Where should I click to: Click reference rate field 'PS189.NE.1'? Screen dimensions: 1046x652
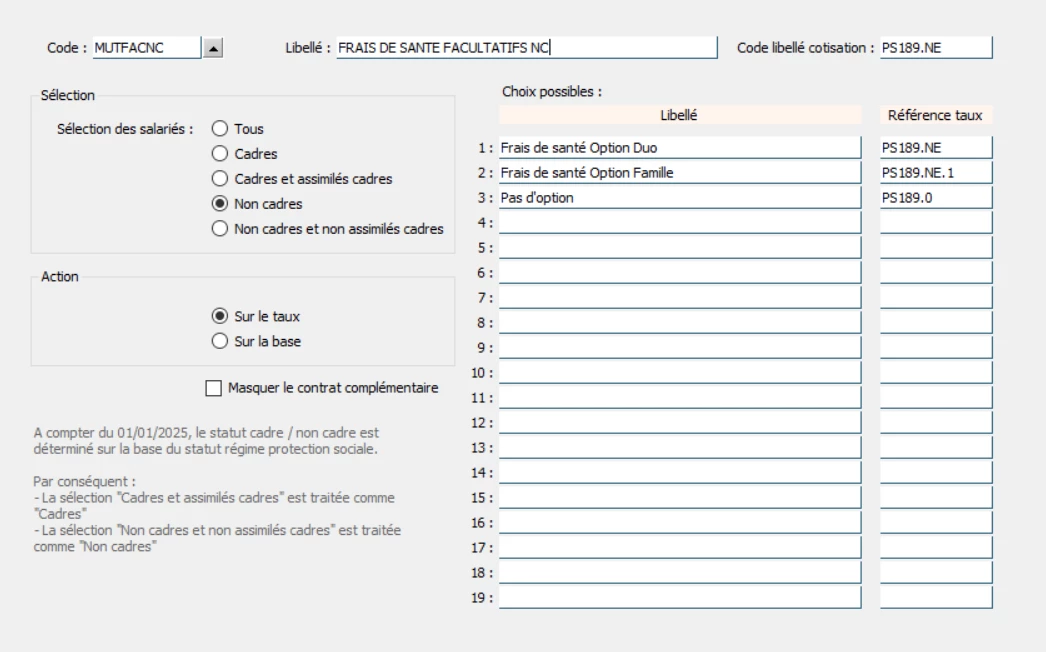pyautogui.click(x=936, y=173)
